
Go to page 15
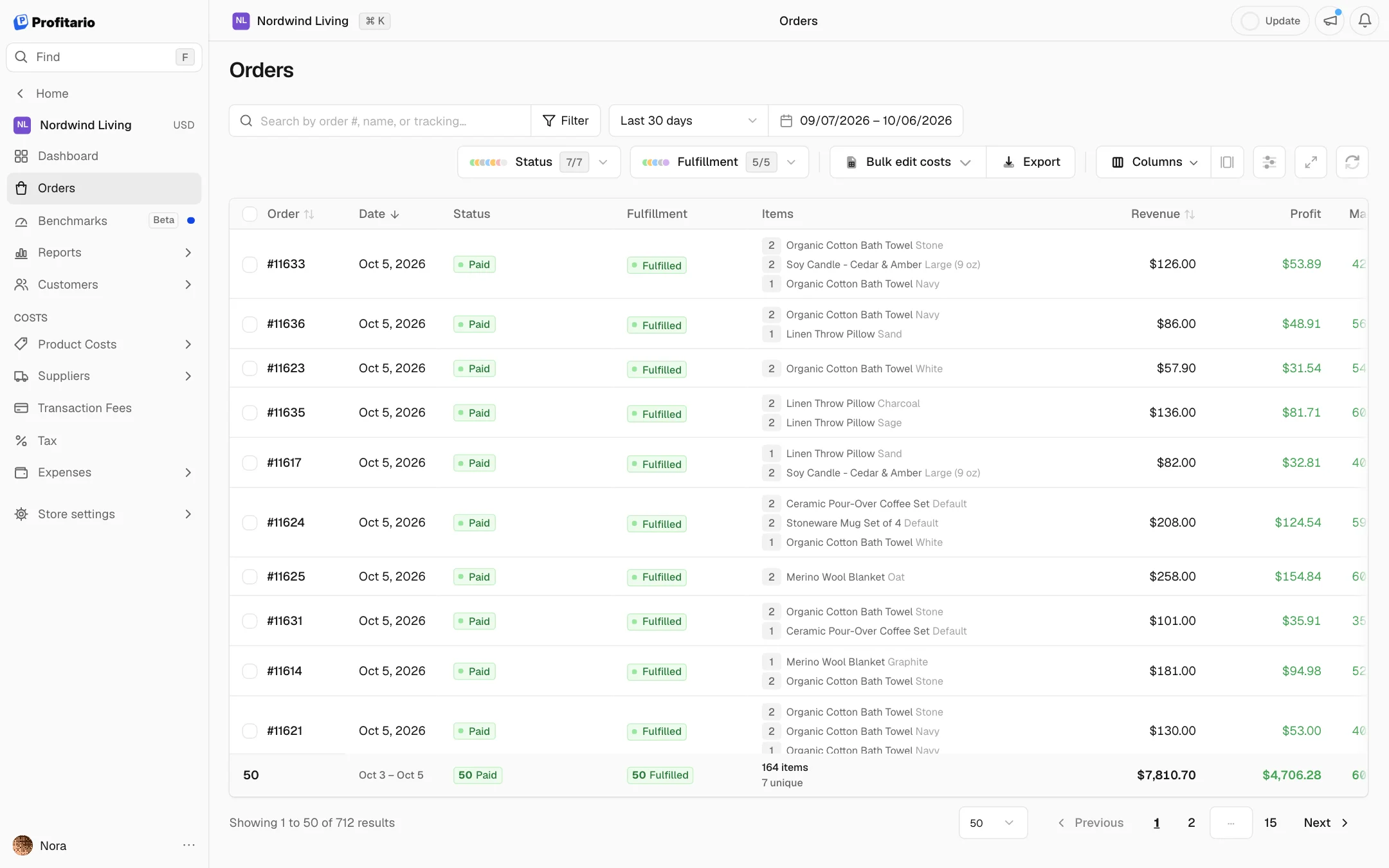tap(1270, 823)
